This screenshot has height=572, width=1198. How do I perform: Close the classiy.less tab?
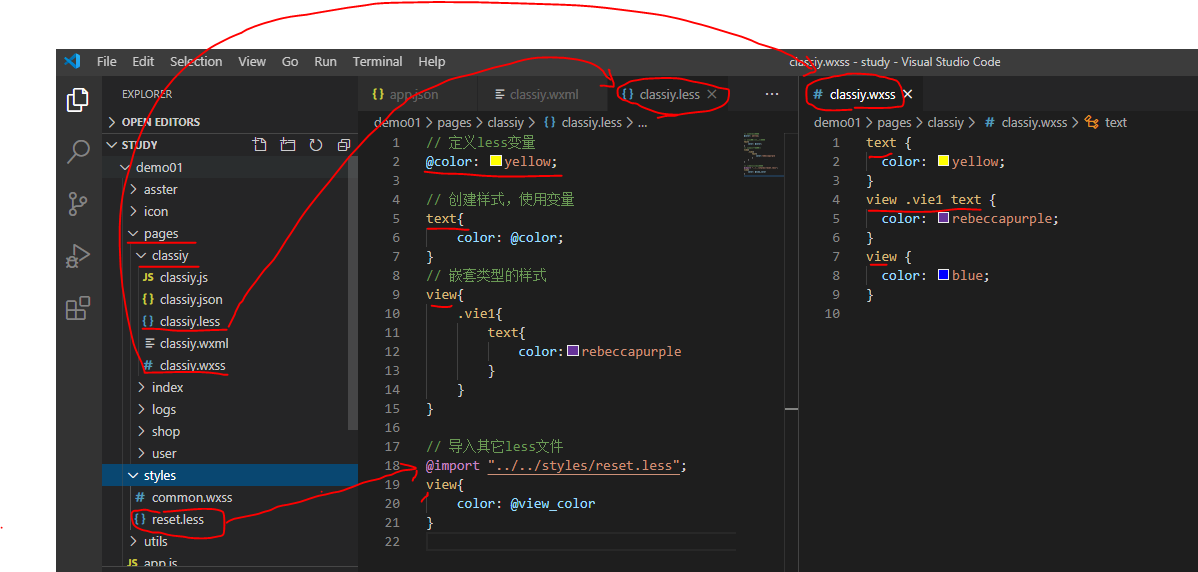(x=711, y=94)
